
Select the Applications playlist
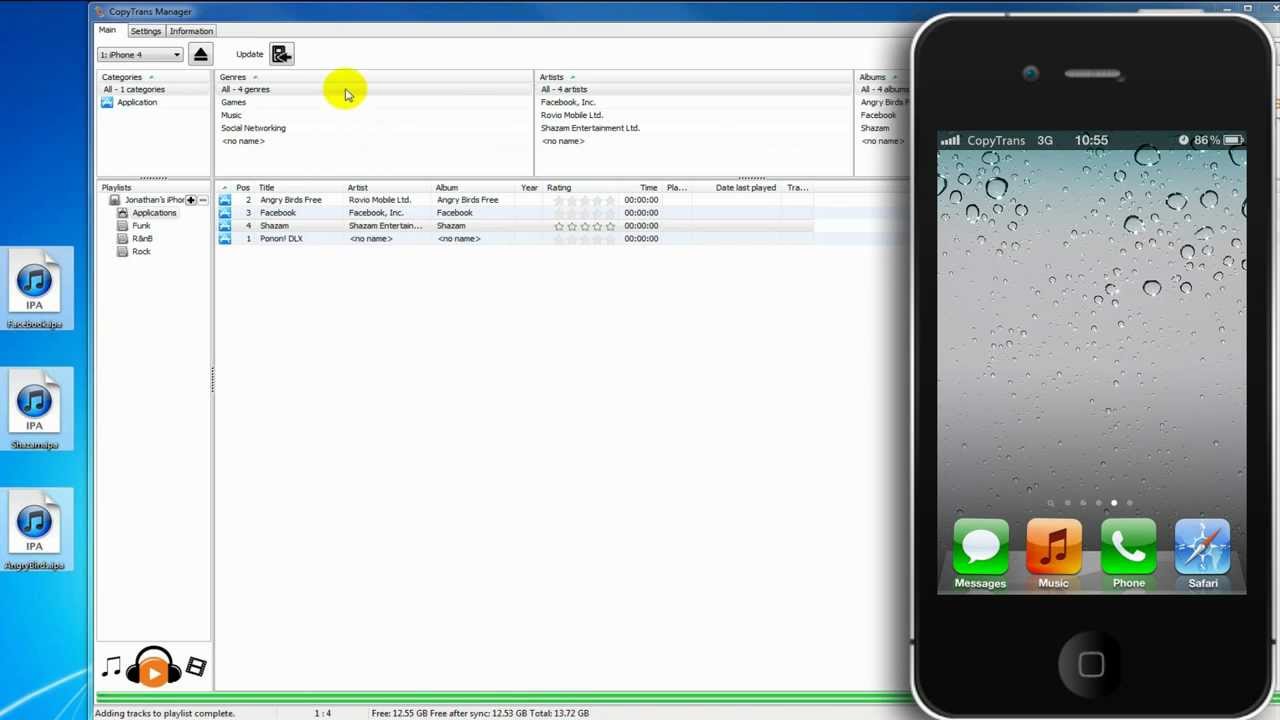pyautogui.click(x=154, y=213)
